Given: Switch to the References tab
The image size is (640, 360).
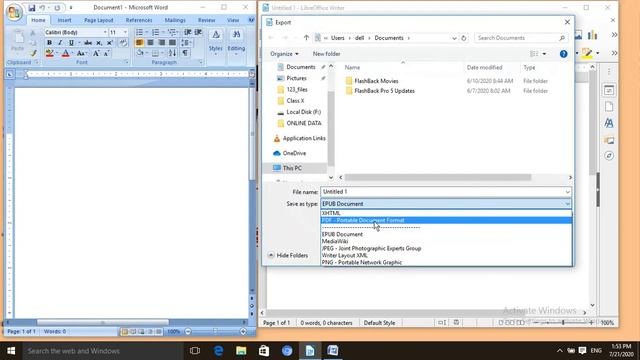Looking at the screenshot, I should (x=139, y=20).
